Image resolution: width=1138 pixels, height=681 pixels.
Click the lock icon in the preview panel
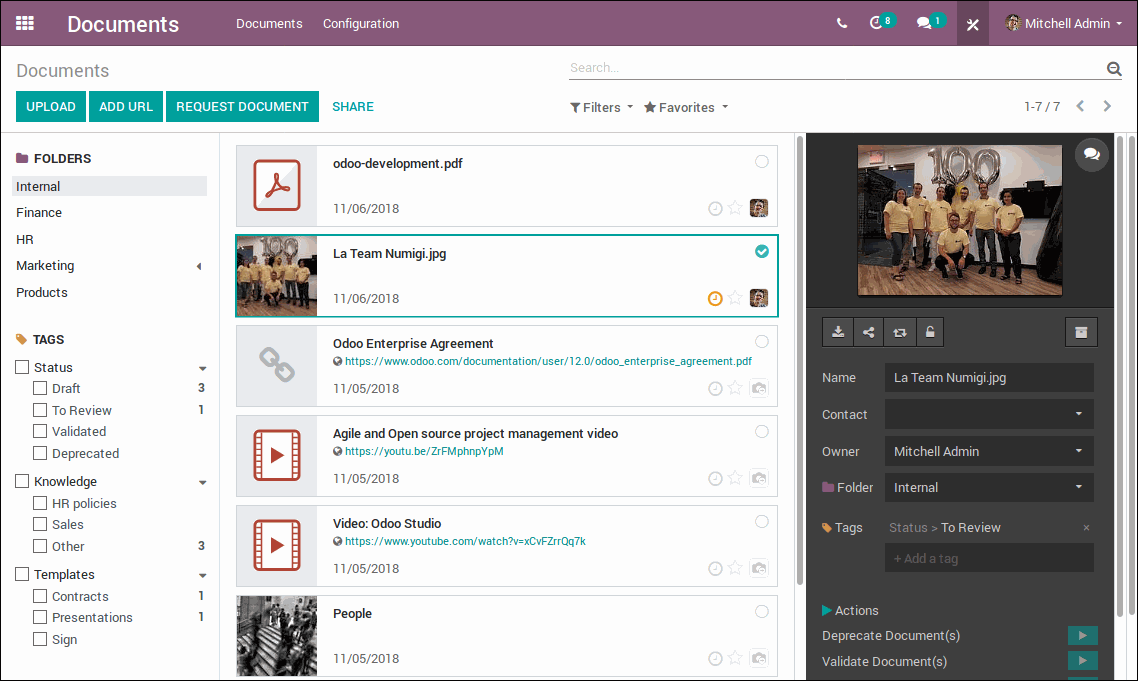coord(929,332)
